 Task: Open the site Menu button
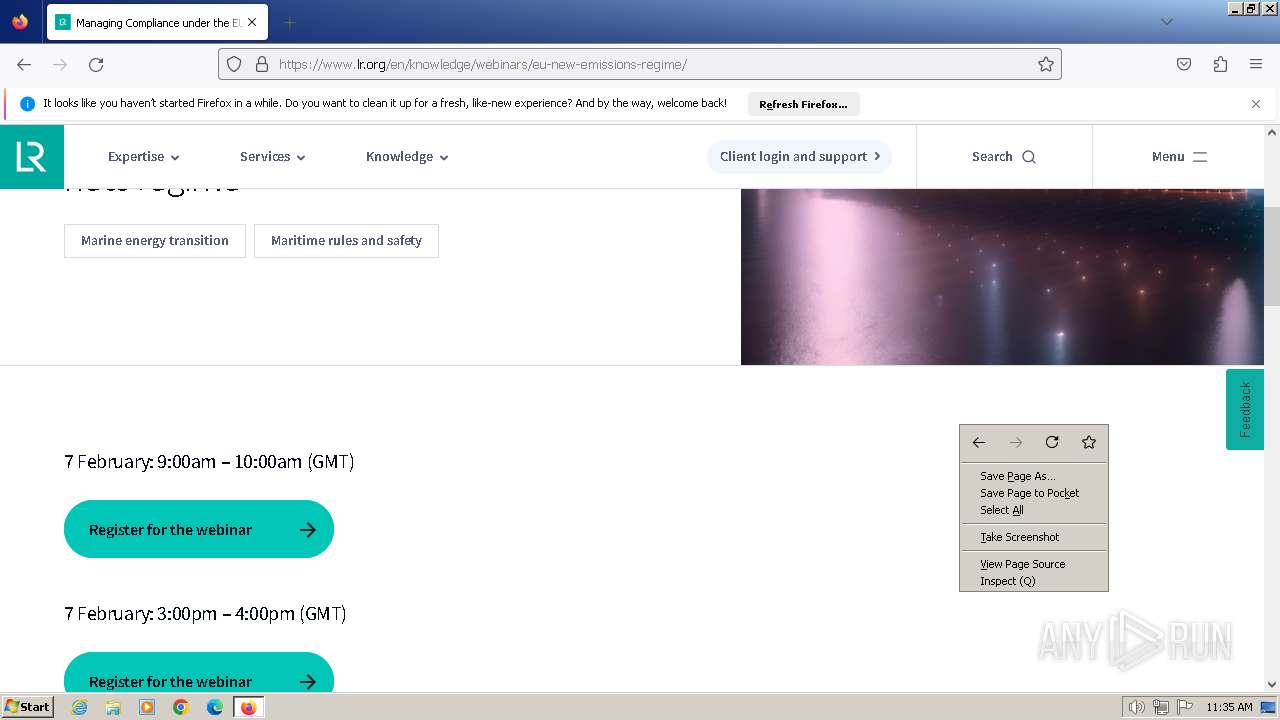coord(1179,157)
